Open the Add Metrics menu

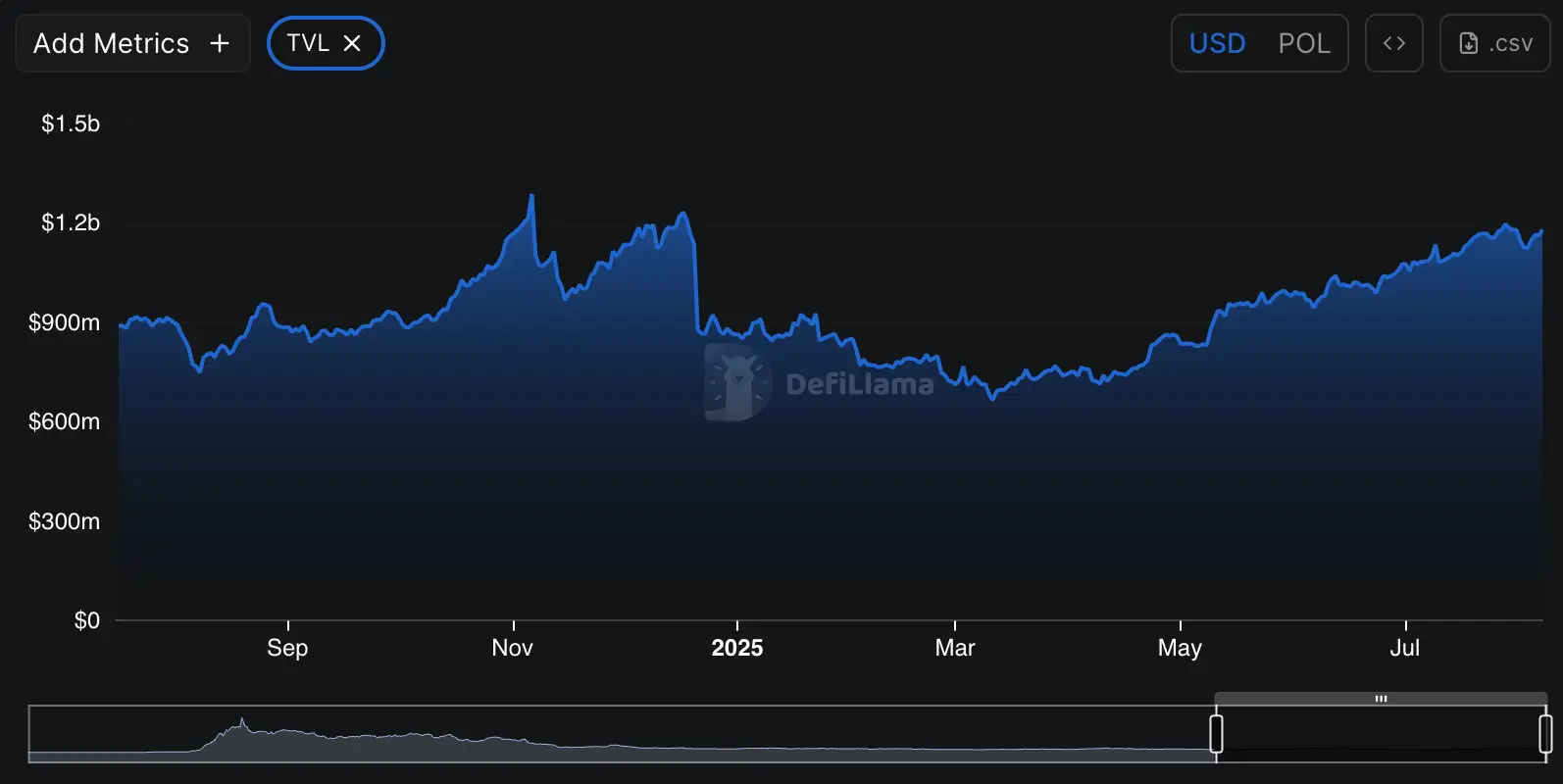coord(132,43)
